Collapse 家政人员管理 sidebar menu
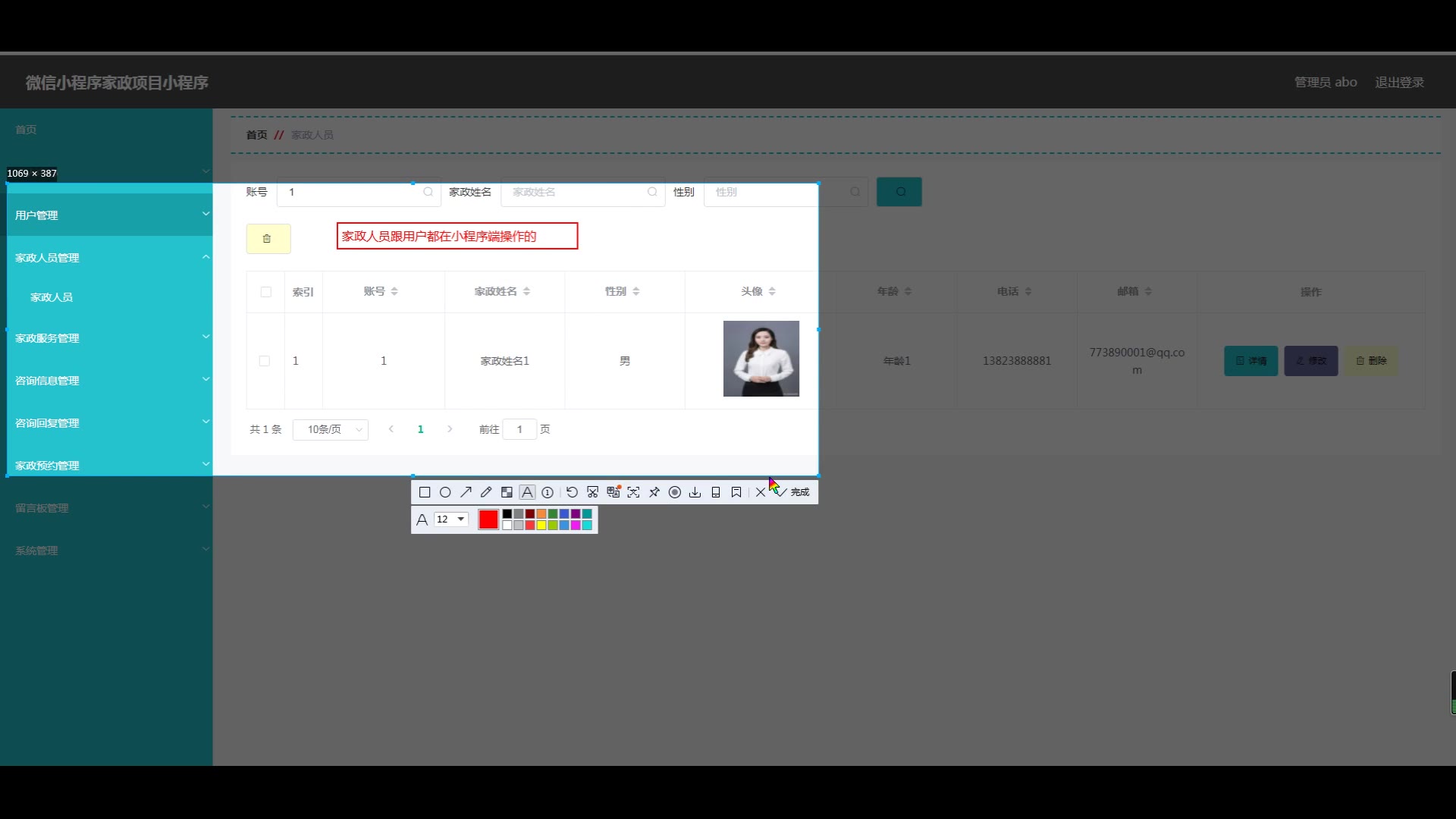 106,258
